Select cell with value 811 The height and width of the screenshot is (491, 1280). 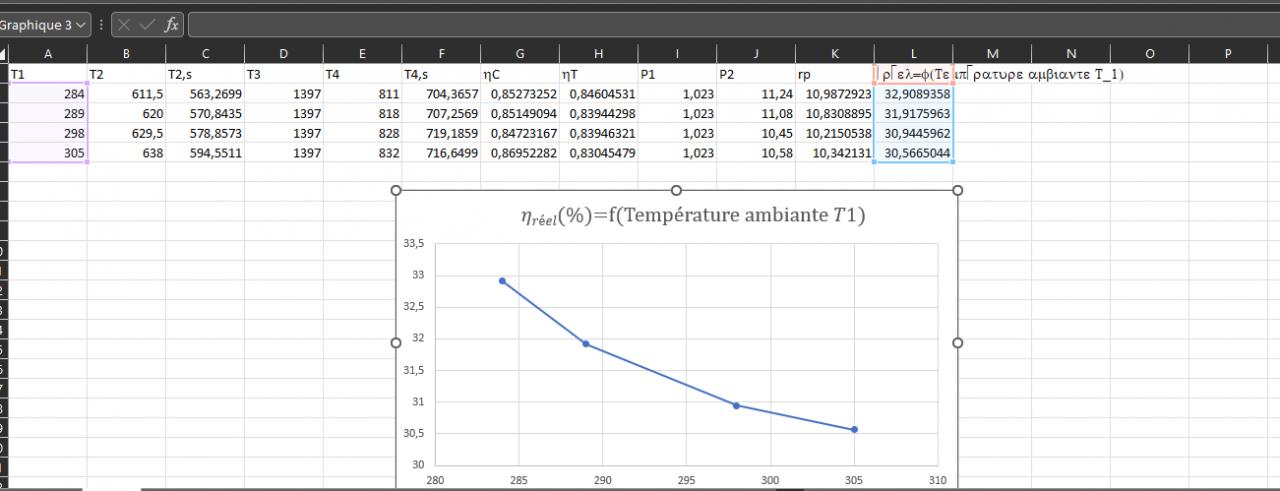[x=362, y=94]
